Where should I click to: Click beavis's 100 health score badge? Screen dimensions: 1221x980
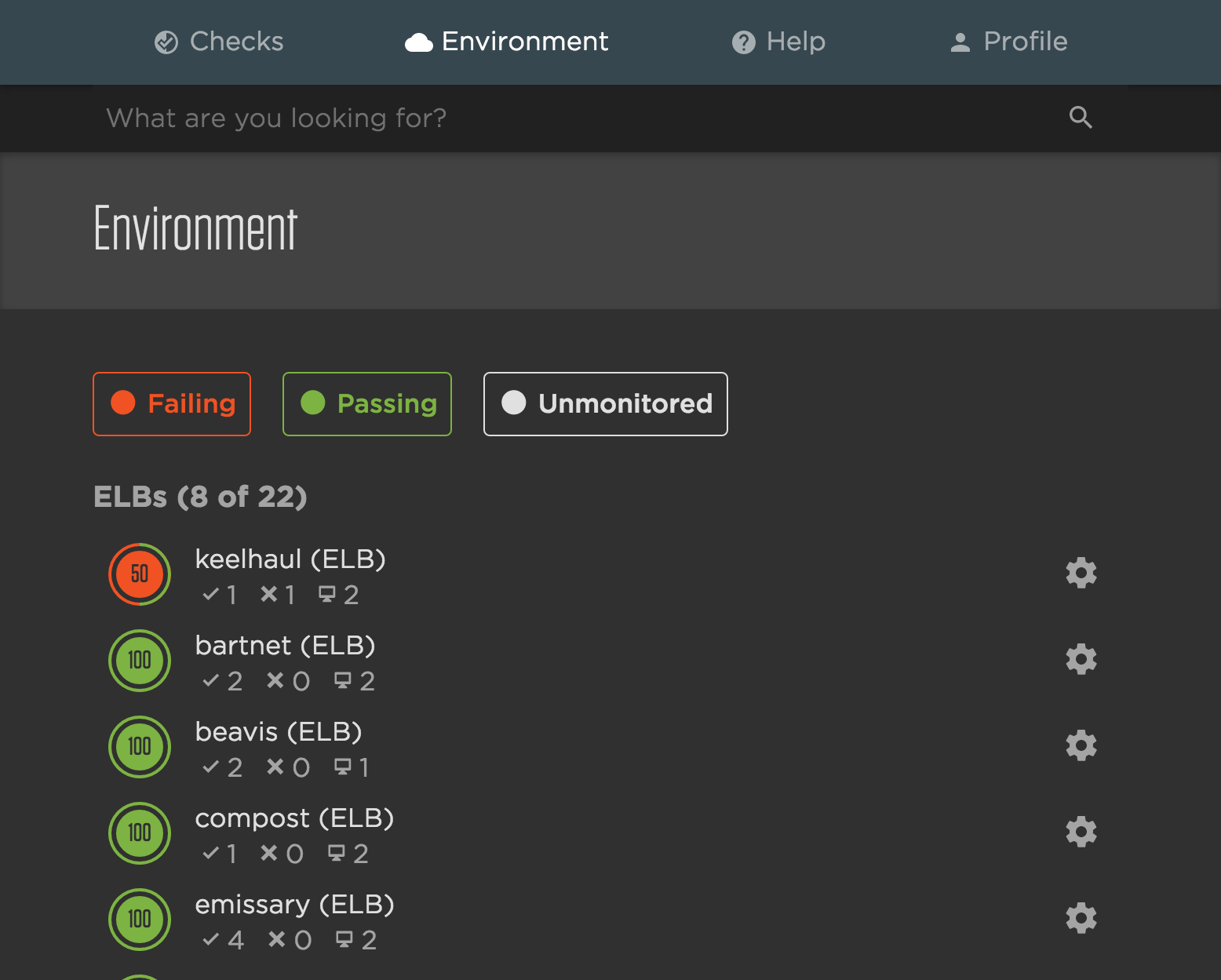point(140,747)
